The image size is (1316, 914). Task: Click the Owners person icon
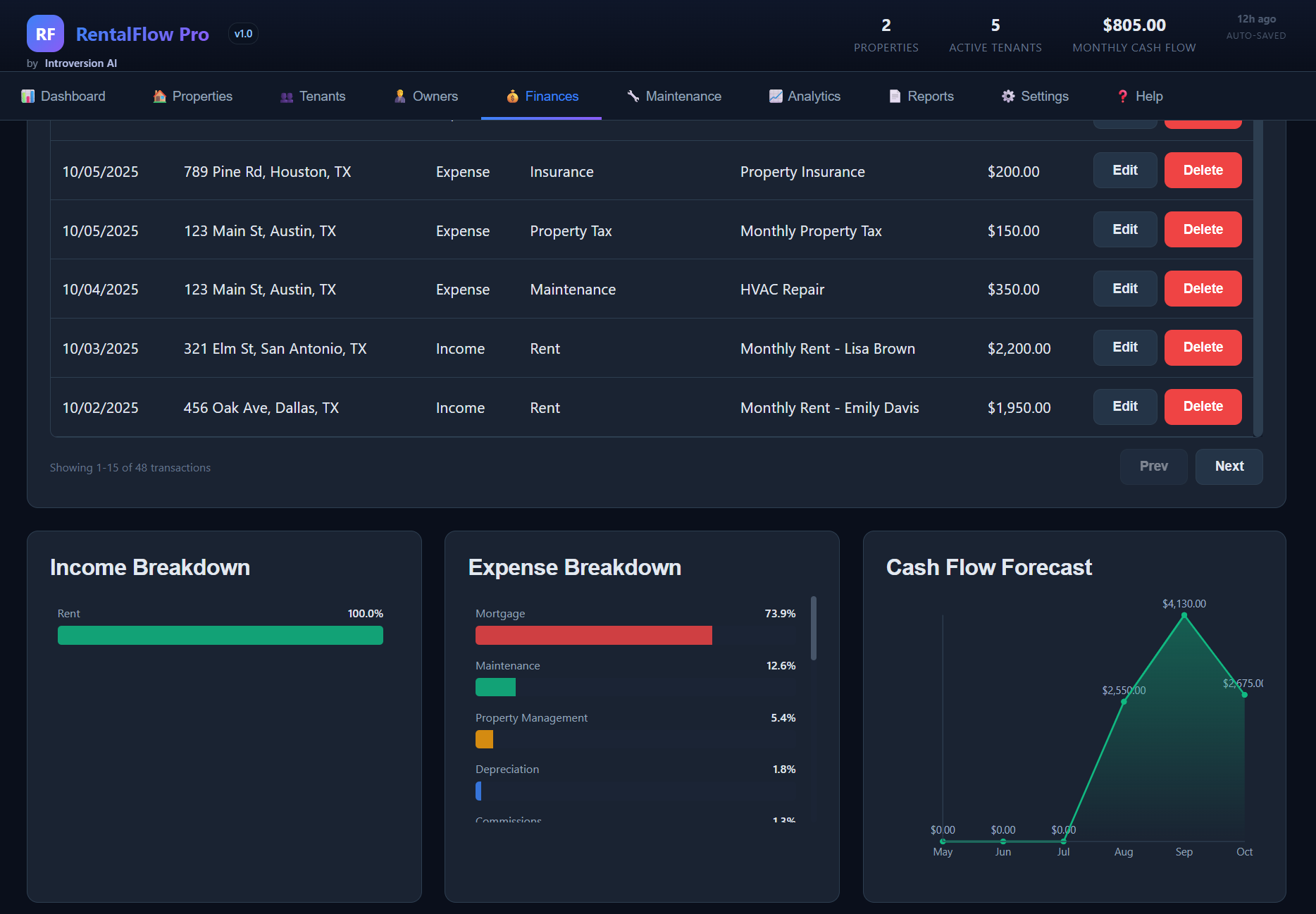click(x=399, y=96)
